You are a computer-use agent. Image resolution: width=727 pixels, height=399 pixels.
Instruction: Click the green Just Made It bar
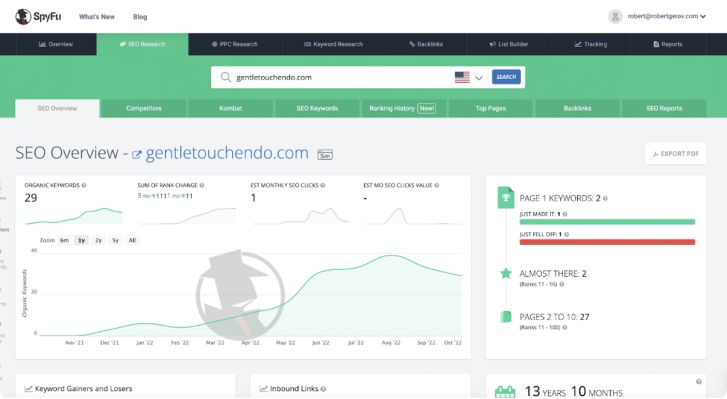[x=607, y=222]
